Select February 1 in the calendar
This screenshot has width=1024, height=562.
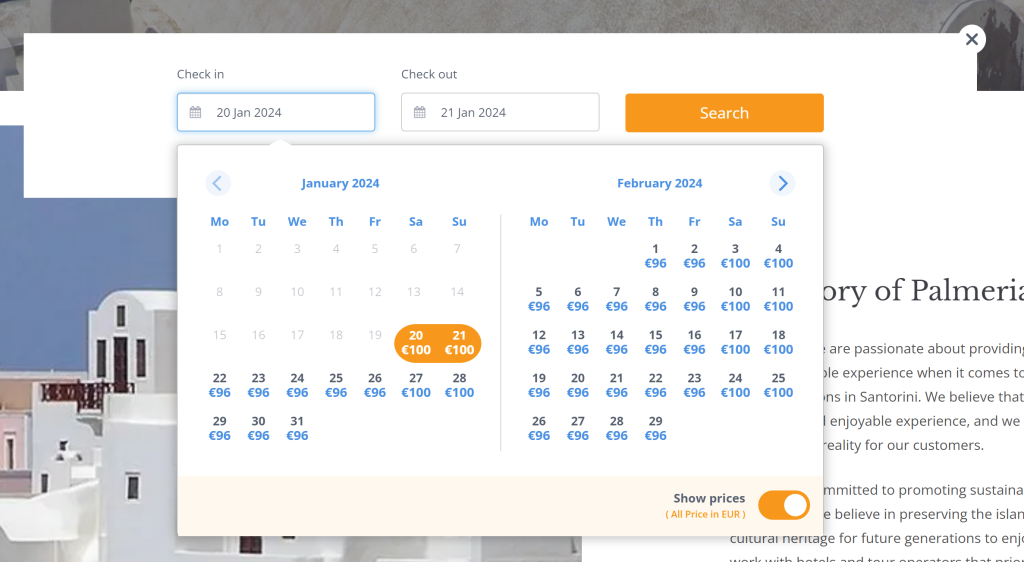pyautogui.click(x=655, y=256)
